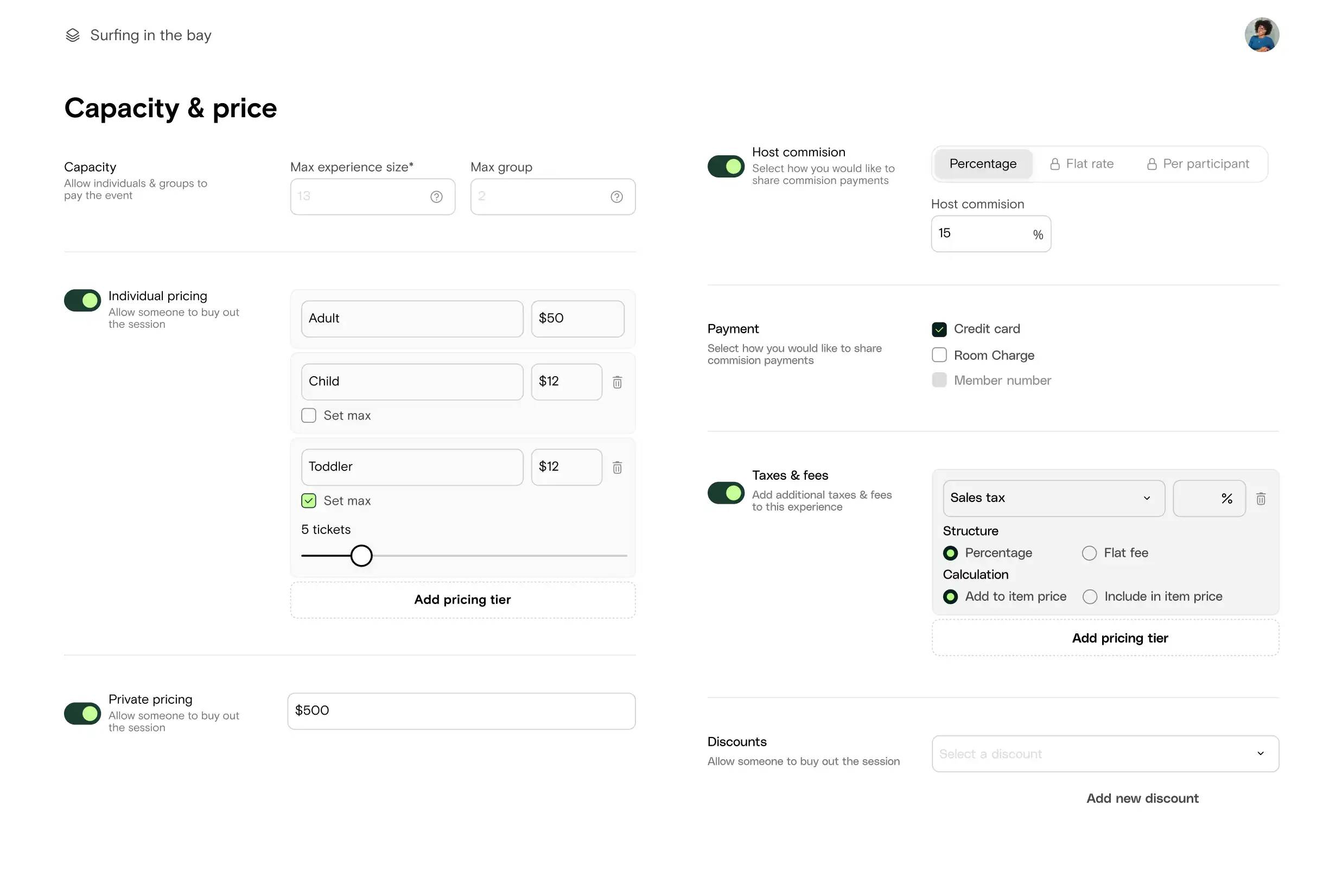Click the Private pricing $500 input field

461,711
